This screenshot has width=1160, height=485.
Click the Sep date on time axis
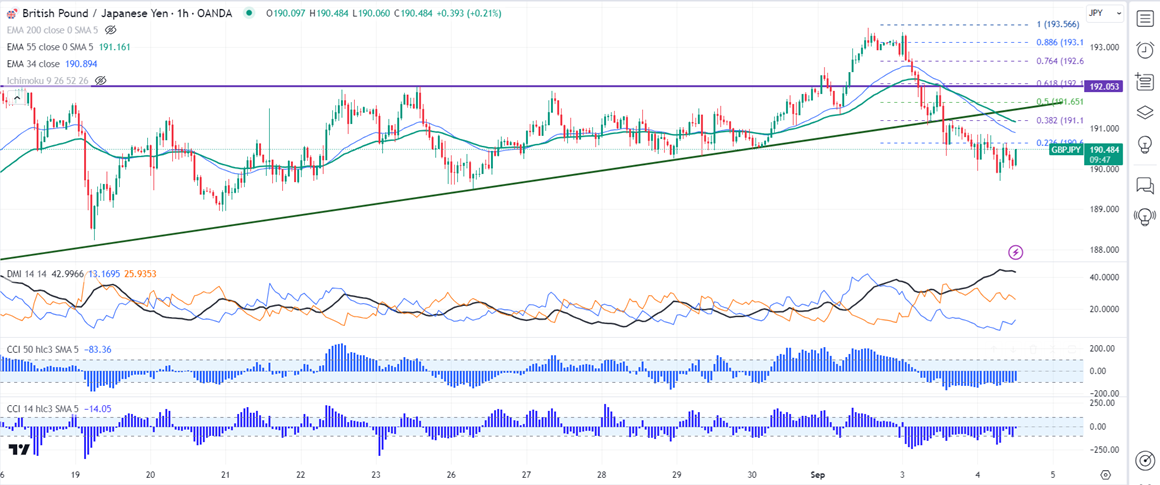coord(818,475)
